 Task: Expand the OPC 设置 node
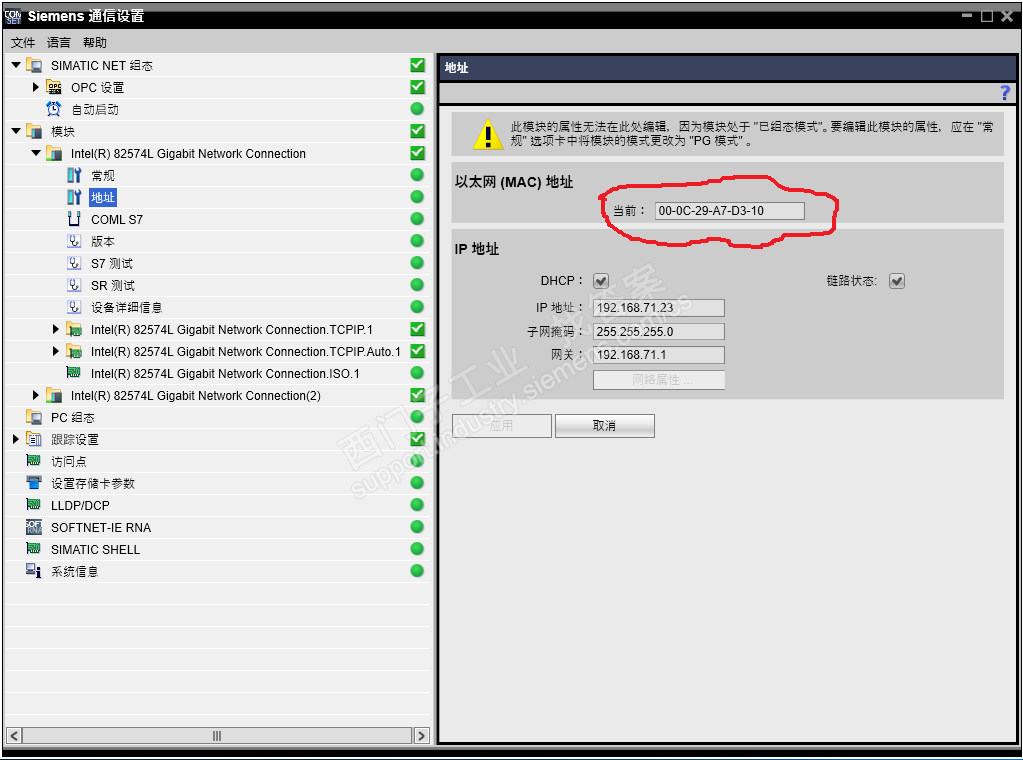[x=36, y=87]
